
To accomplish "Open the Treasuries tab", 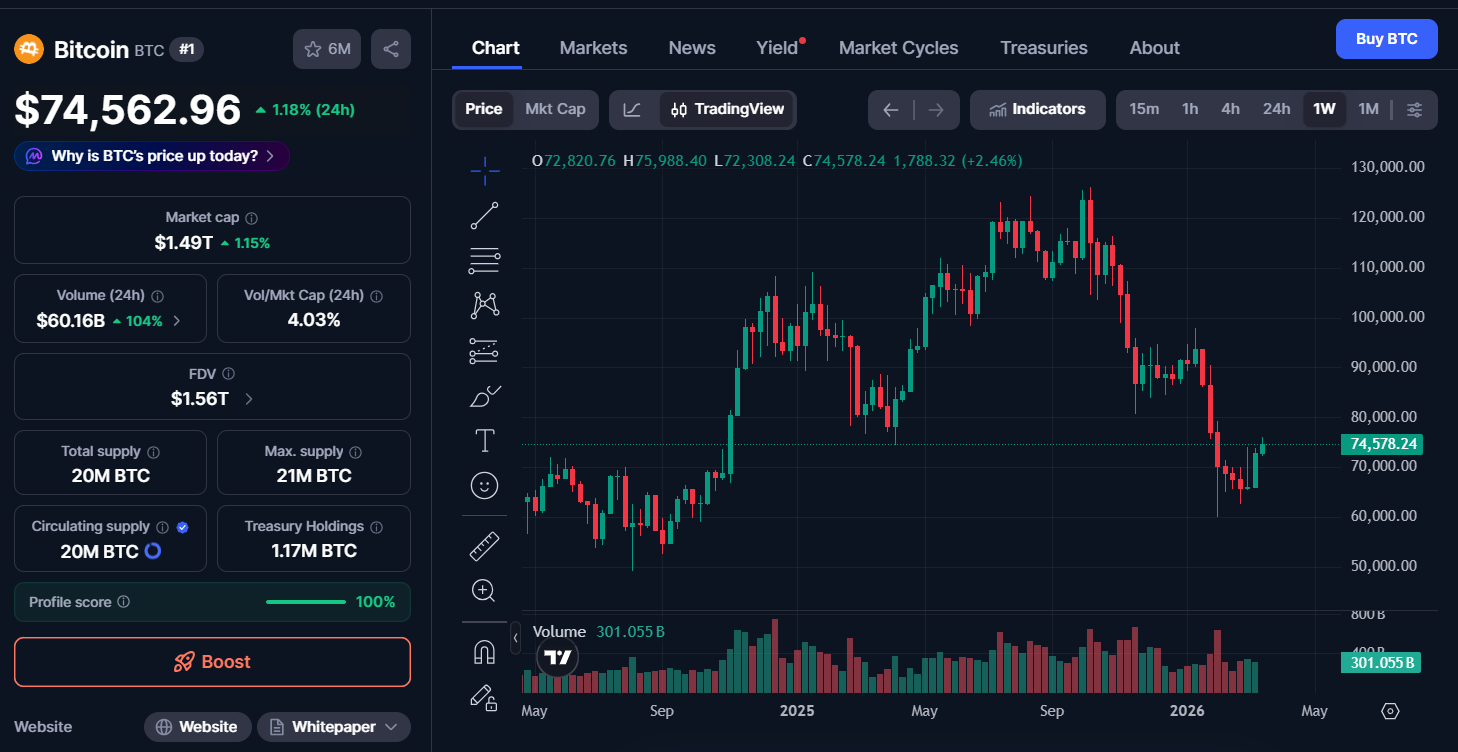I will click(1044, 48).
